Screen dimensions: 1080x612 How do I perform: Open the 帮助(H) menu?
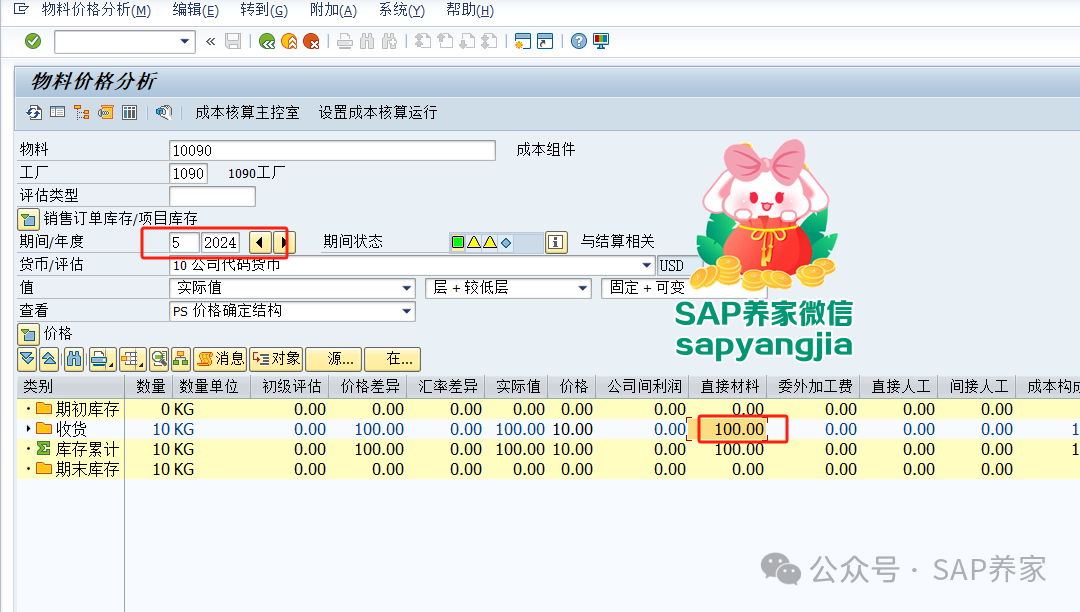point(470,10)
